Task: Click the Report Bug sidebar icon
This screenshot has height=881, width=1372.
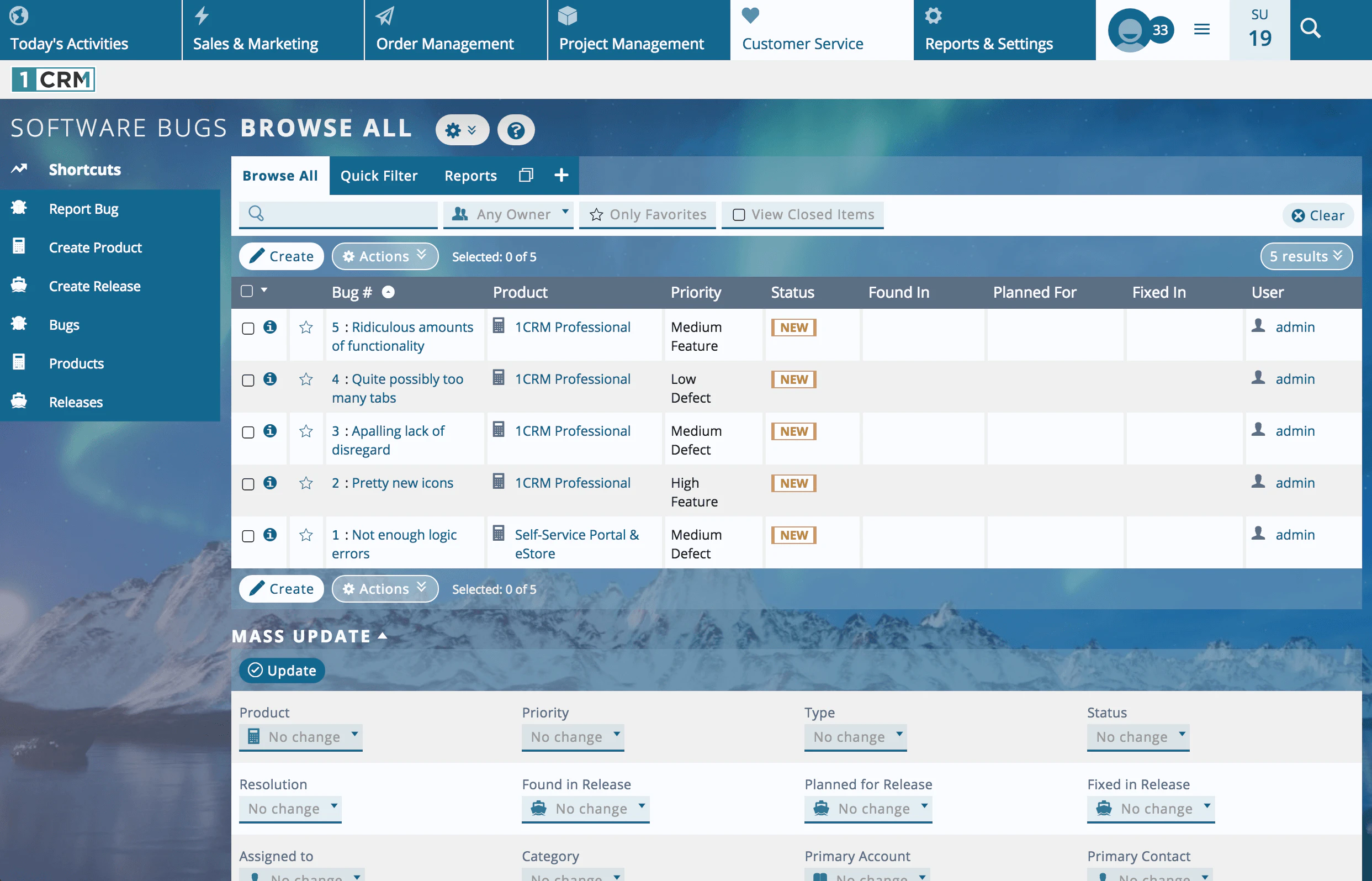Action: (x=19, y=207)
